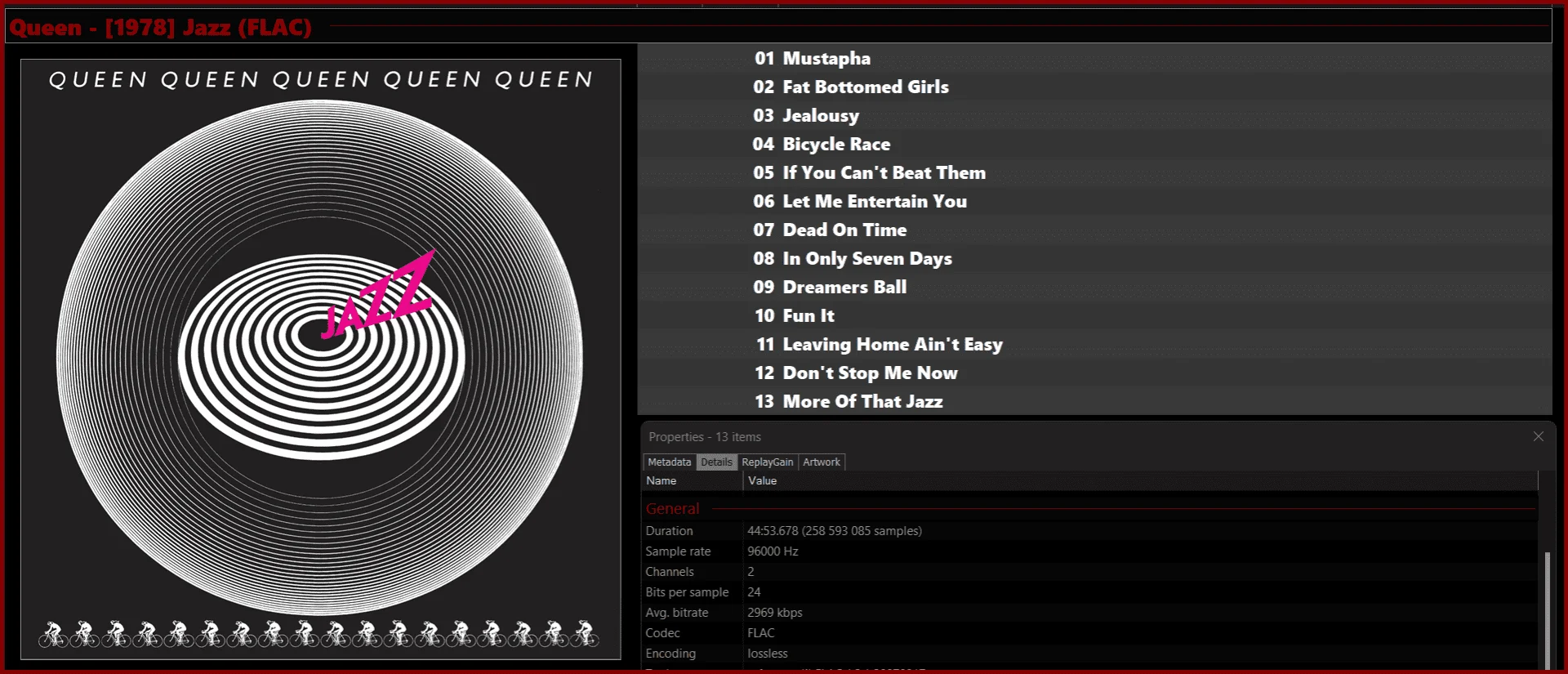Click the Jazz album cover artwork
The height and width of the screenshot is (674, 1568).
[320, 359]
